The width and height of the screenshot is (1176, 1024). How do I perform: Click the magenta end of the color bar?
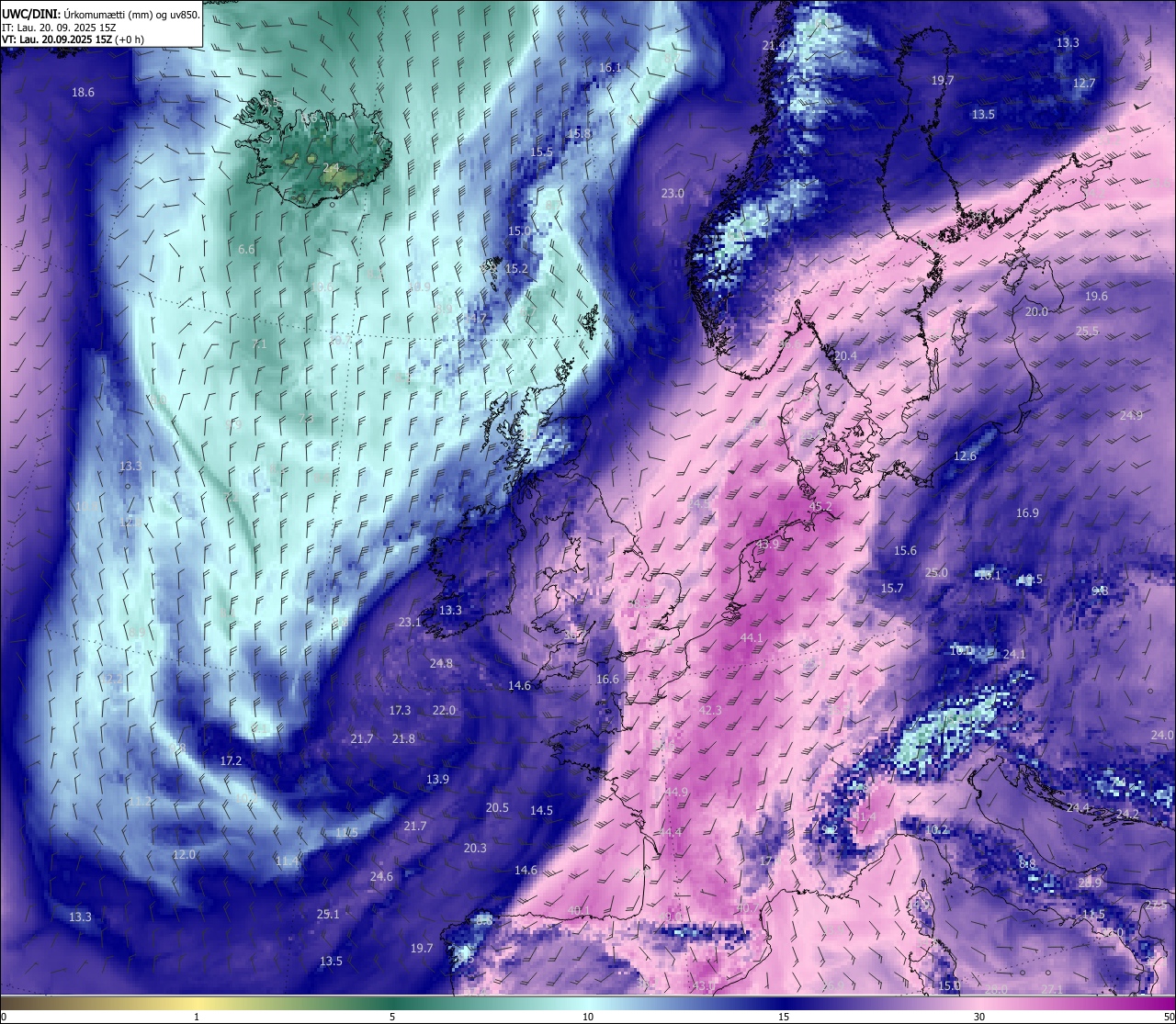pos(1153,1003)
